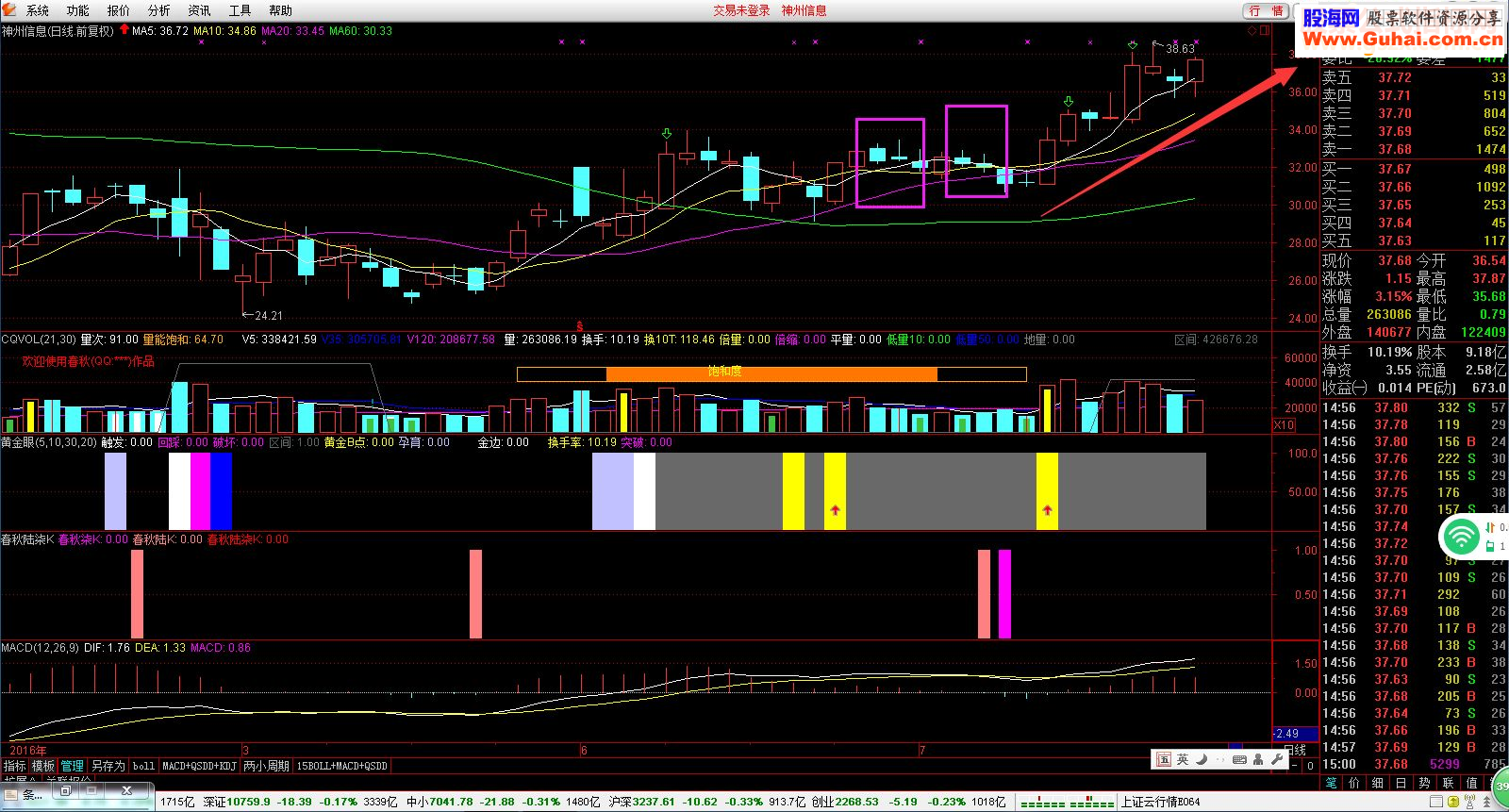Click the 春秋陆柒K indicator label
The width and height of the screenshot is (1509, 812).
pyautogui.click(x=27, y=539)
